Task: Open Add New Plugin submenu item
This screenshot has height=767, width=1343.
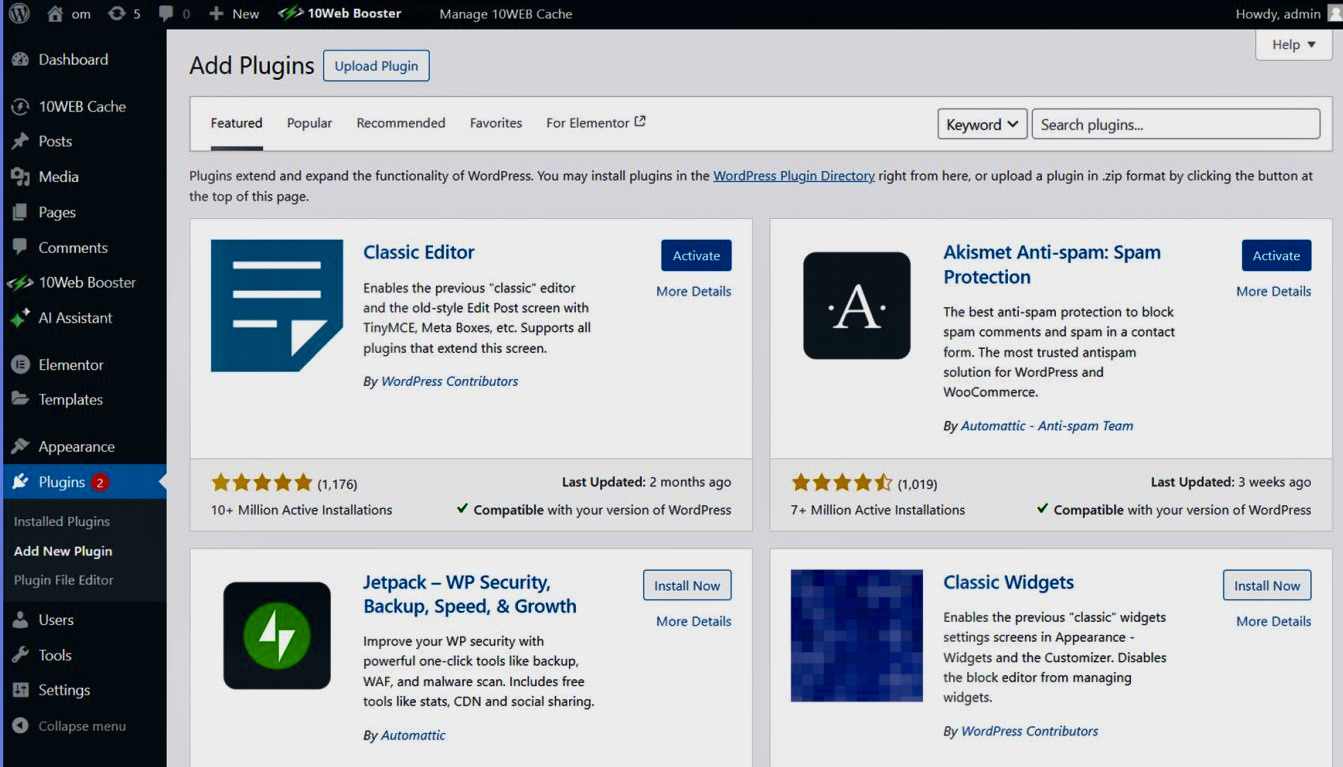Action: coord(63,551)
